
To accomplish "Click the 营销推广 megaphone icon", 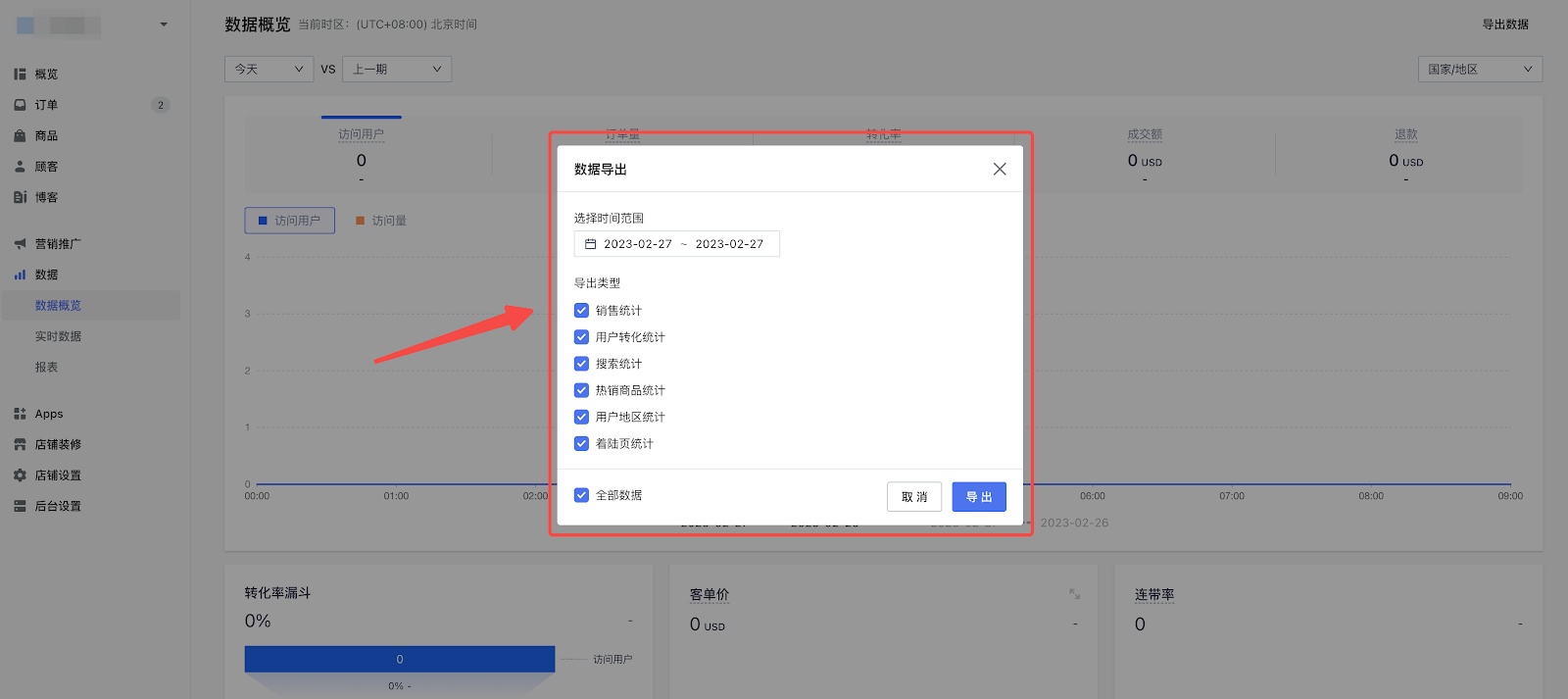I will point(20,244).
